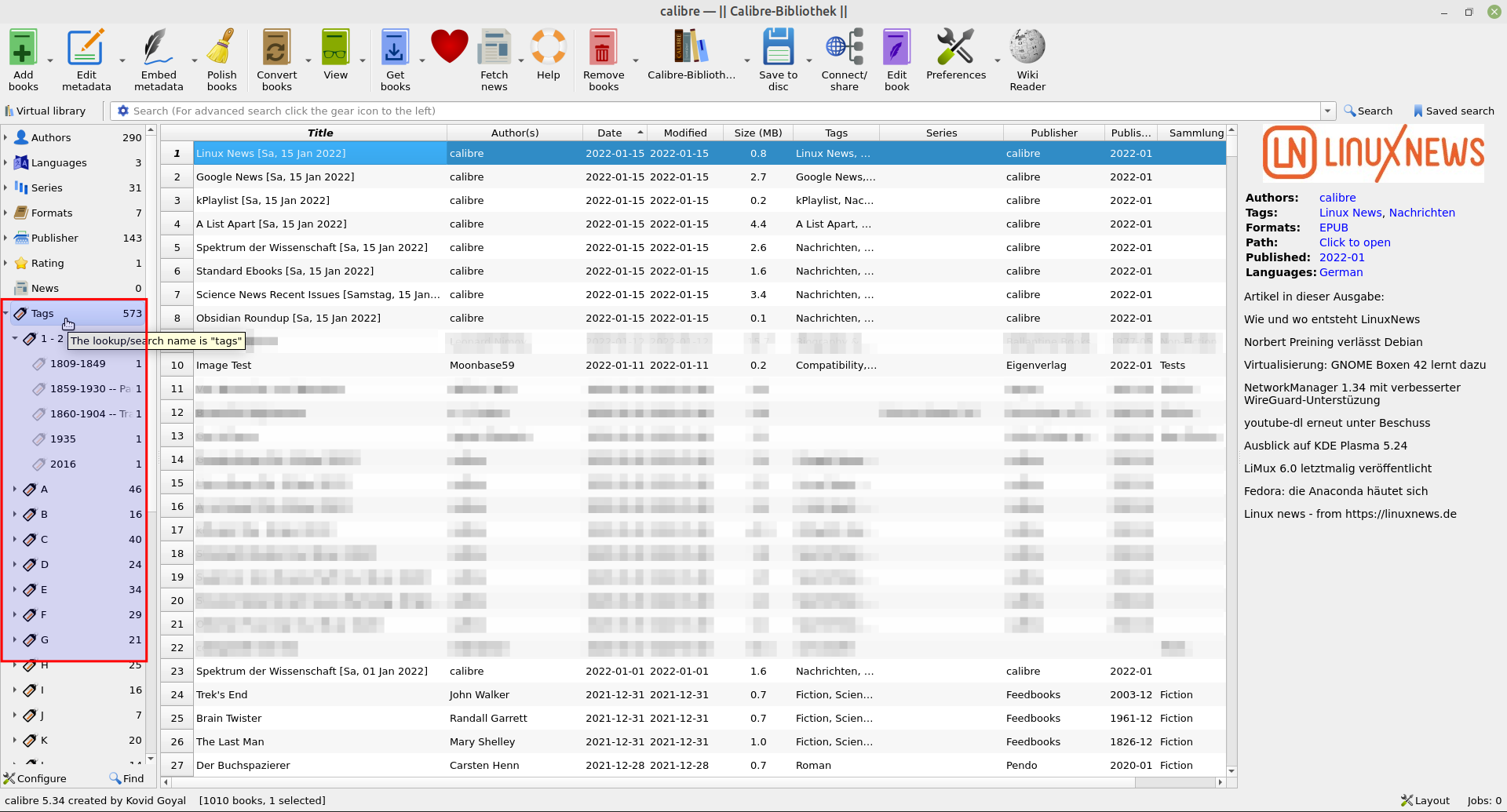Image resolution: width=1507 pixels, height=812 pixels.
Task: Click the Jobs: 0 indicator
Action: 1484,800
